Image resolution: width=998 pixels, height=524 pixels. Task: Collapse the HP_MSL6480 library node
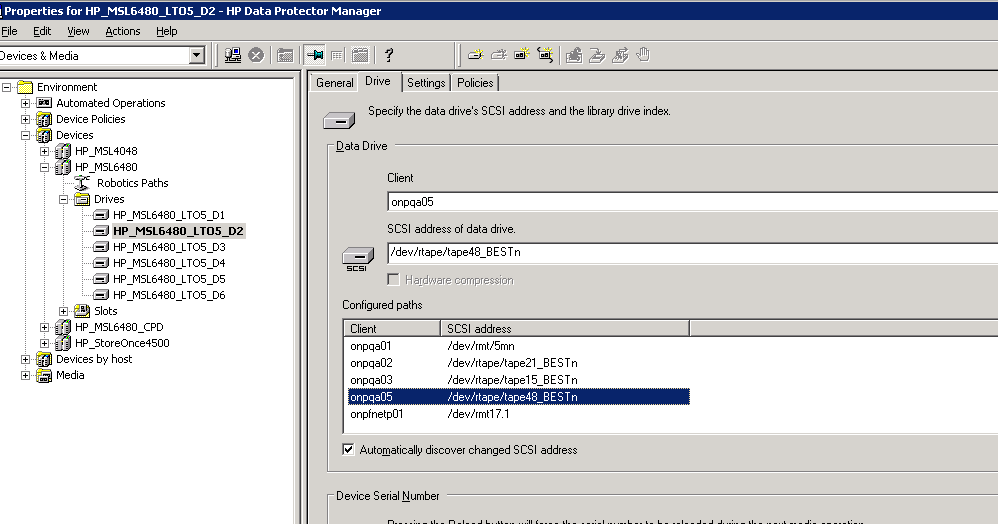45,167
